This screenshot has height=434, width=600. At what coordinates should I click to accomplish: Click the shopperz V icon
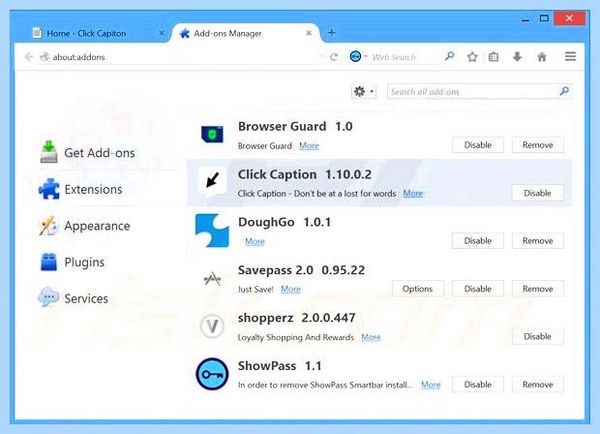(x=212, y=326)
